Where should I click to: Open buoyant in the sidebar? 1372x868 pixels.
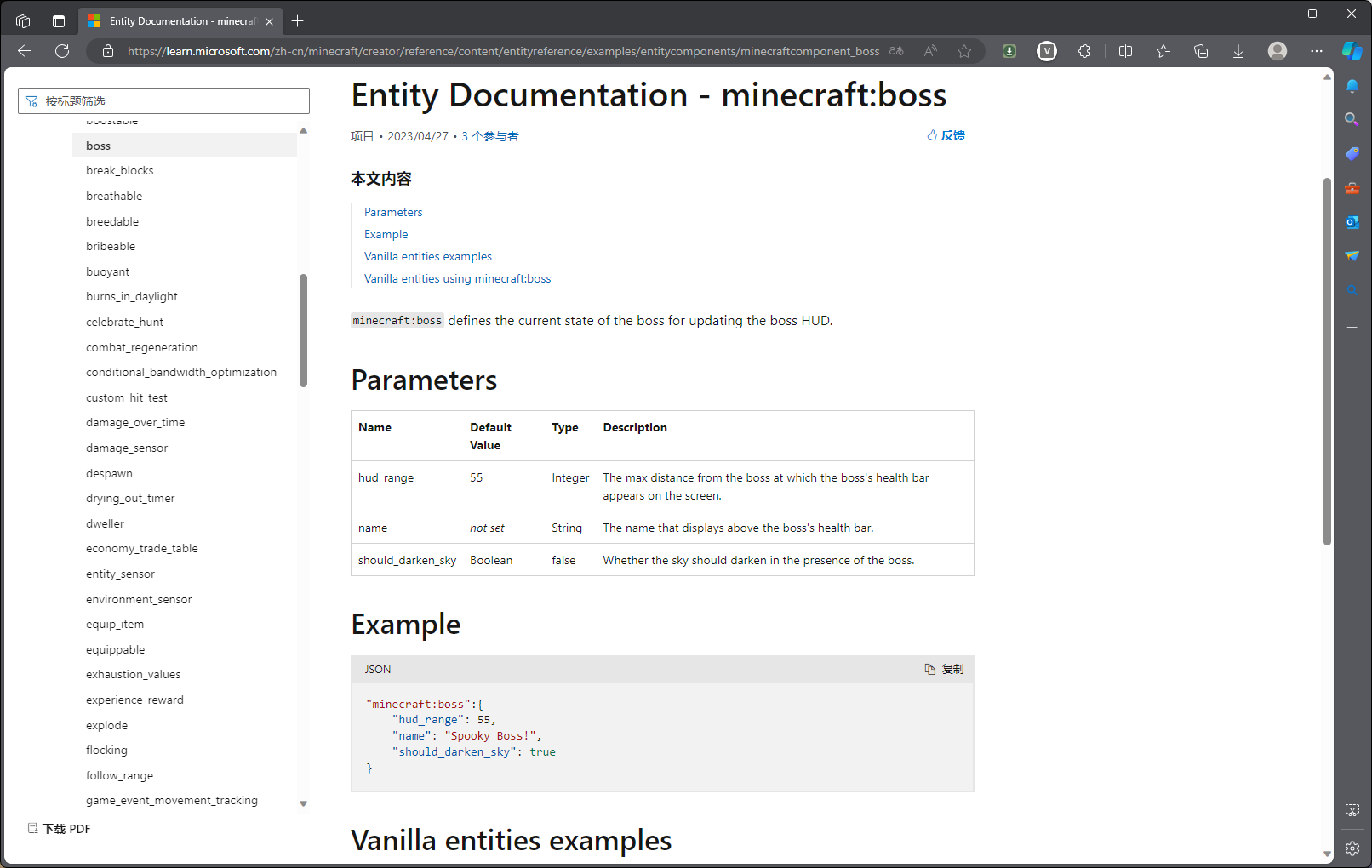[x=108, y=271]
